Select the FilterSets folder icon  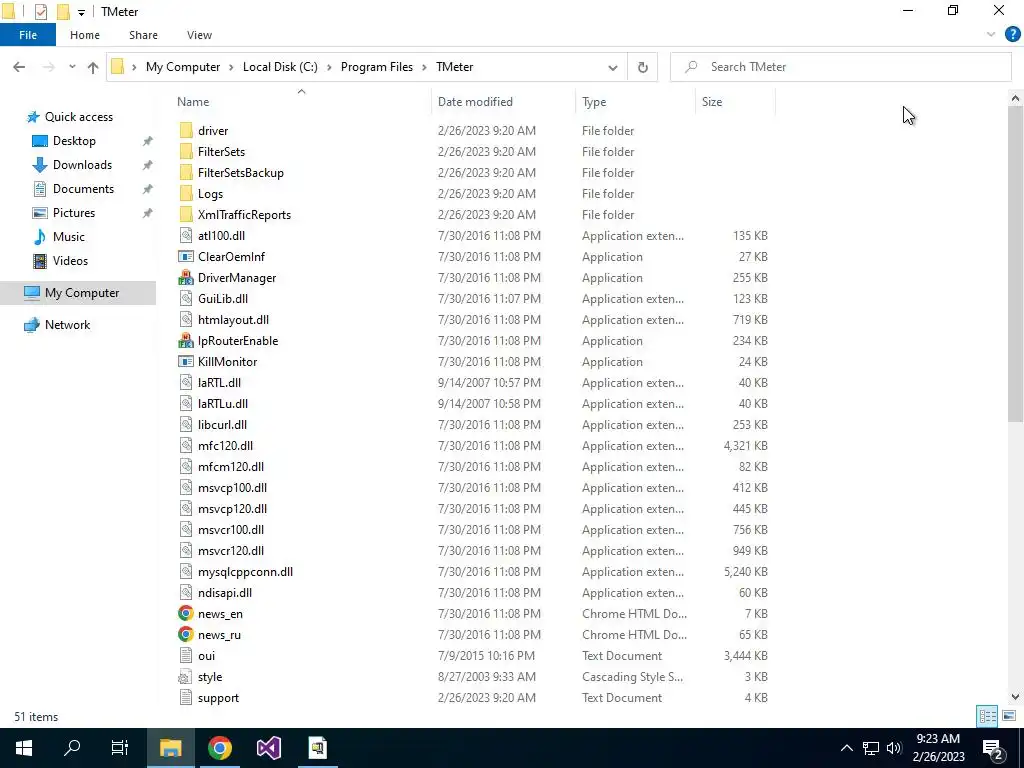186,152
